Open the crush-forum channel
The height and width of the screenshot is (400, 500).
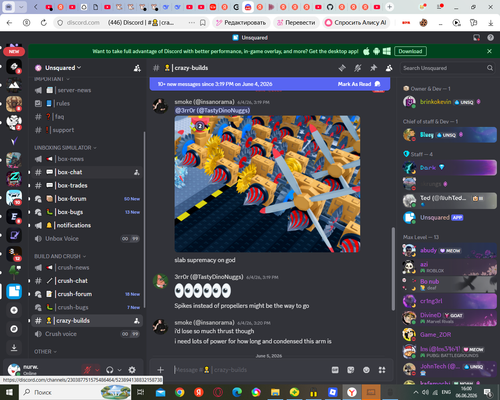[x=87, y=294]
